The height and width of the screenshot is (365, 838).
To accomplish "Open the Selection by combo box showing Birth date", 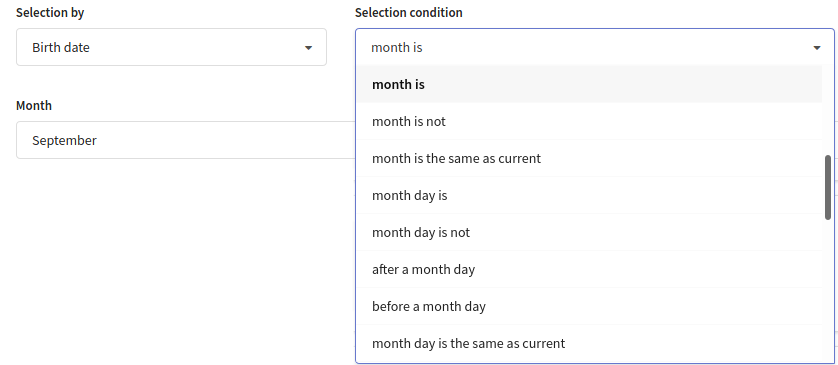I will coord(171,47).
